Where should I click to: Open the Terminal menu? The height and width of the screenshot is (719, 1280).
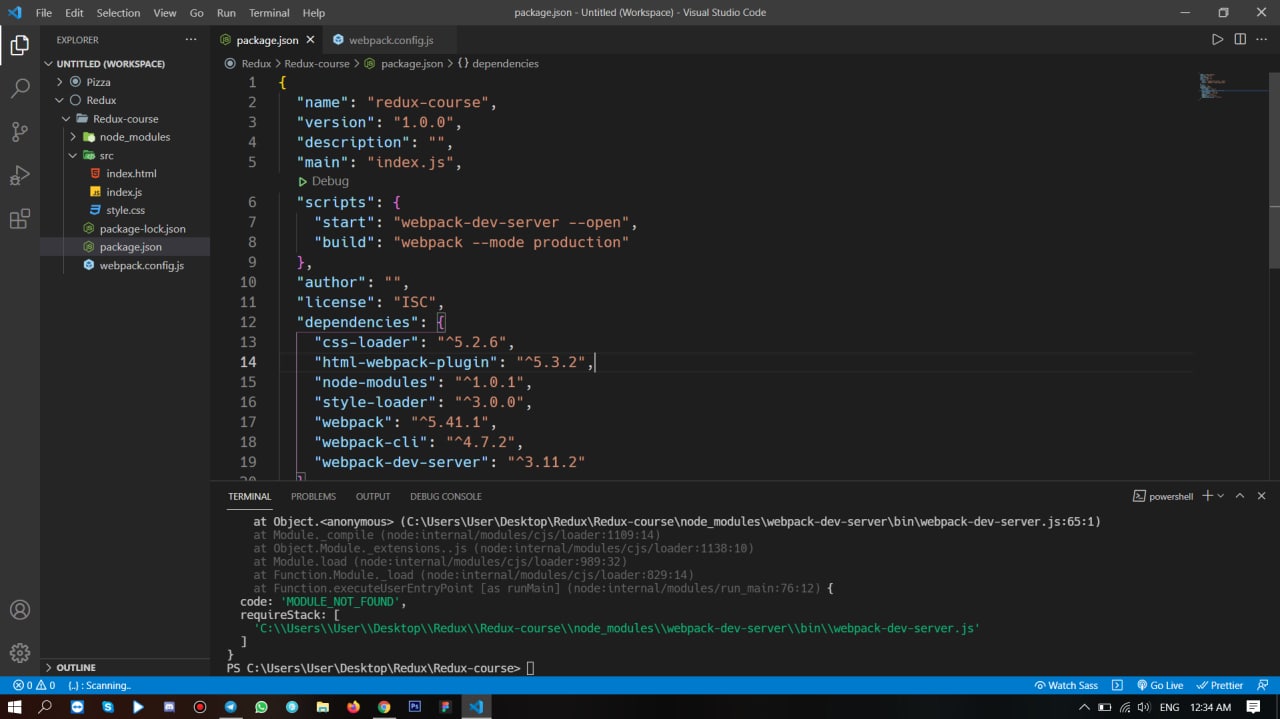pos(270,13)
